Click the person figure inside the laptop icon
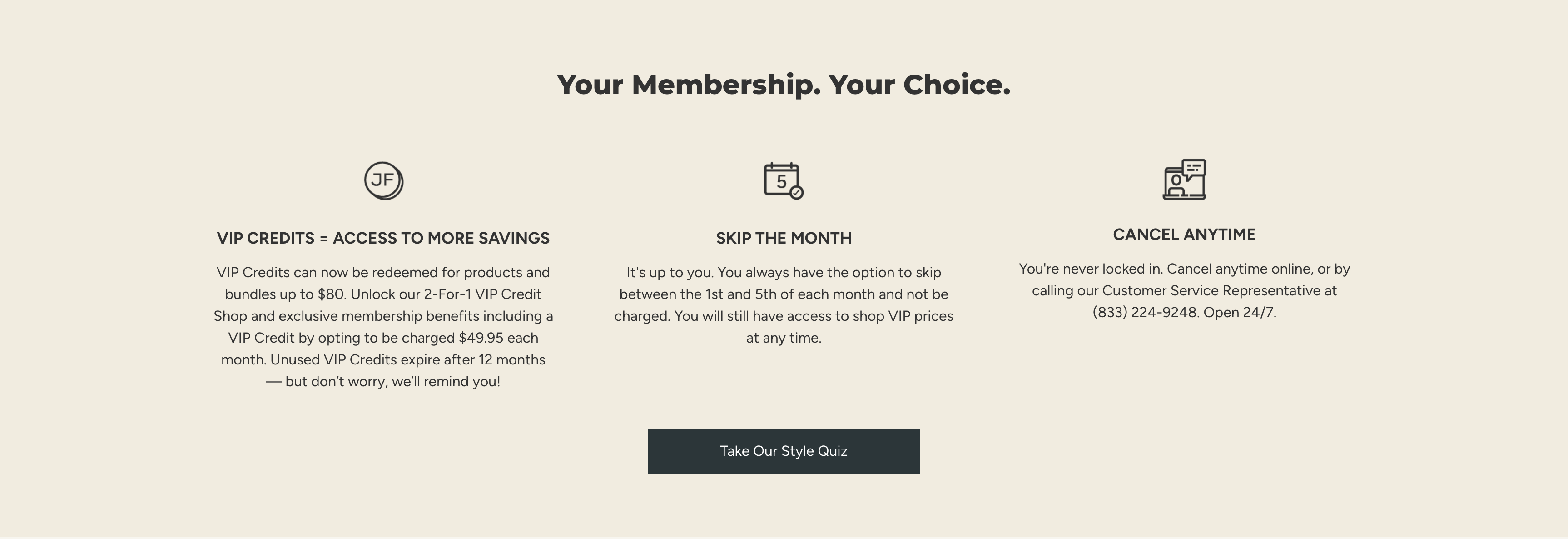 click(x=1176, y=183)
